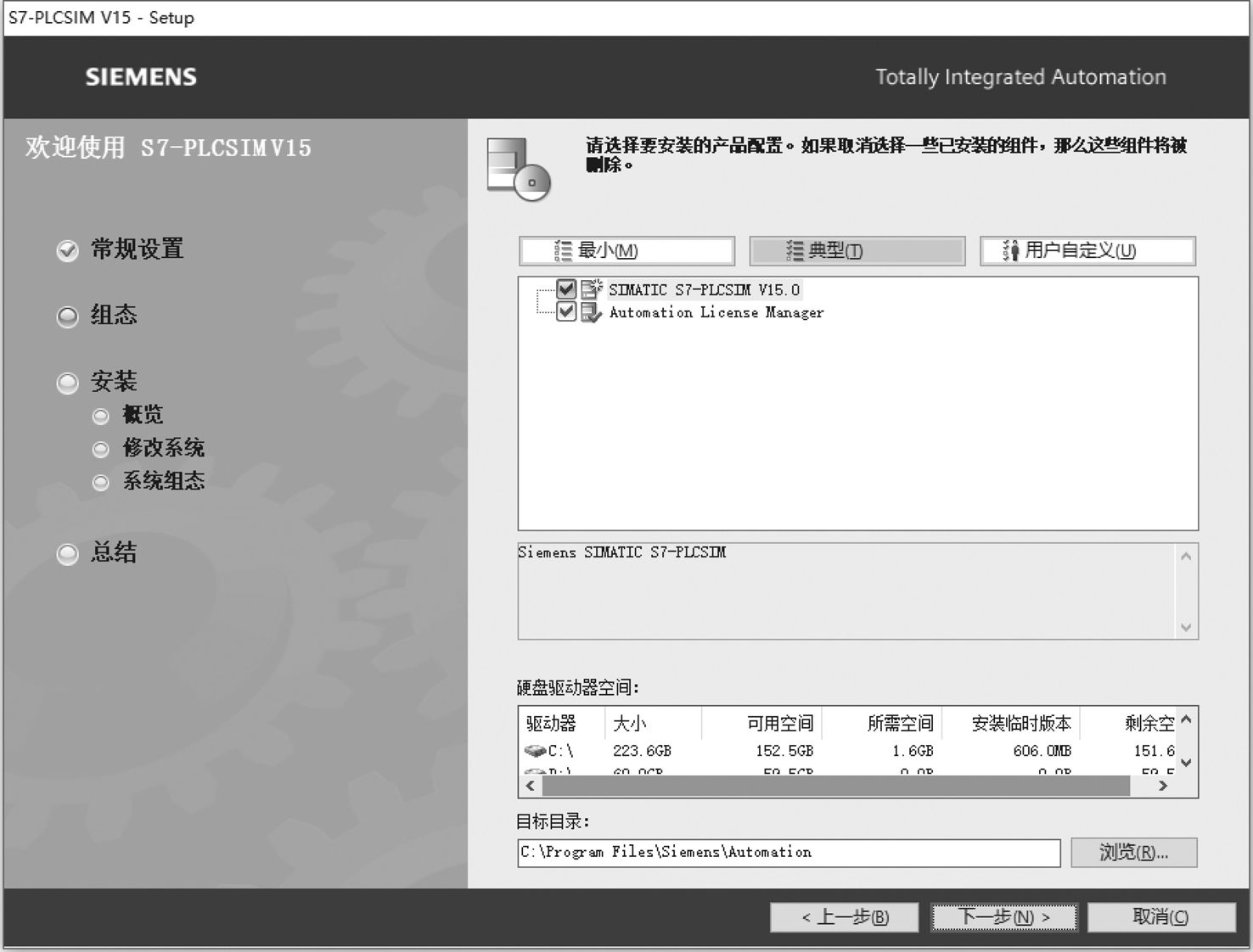The width and height of the screenshot is (1253, 952).
Task: Select the 组态 step indicator
Action: (67, 317)
